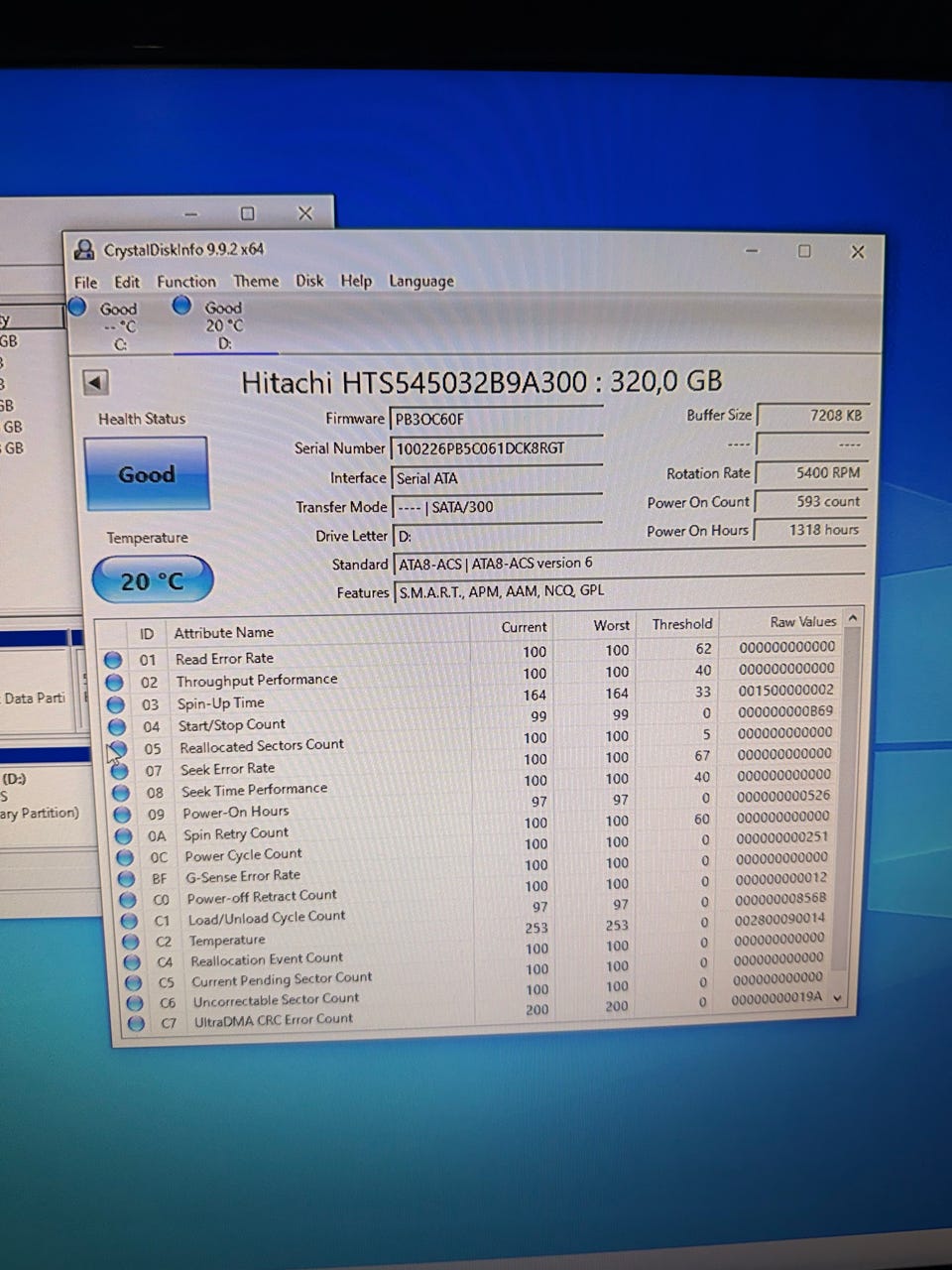The height and width of the screenshot is (1270, 952).
Task: Click the Rotation Rate 5400 RPM field
Action: (812, 473)
